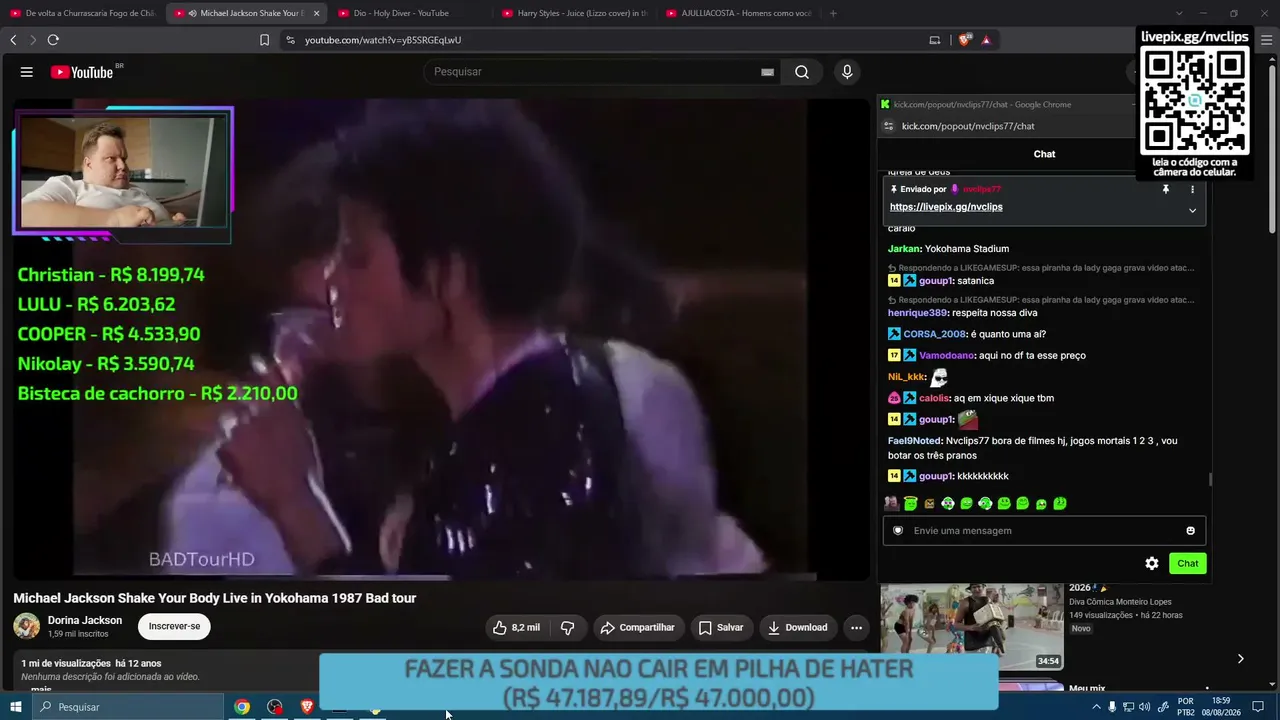This screenshot has height=720, width=1280.
Task: Open a new browser tab
Action: [833, 13]
